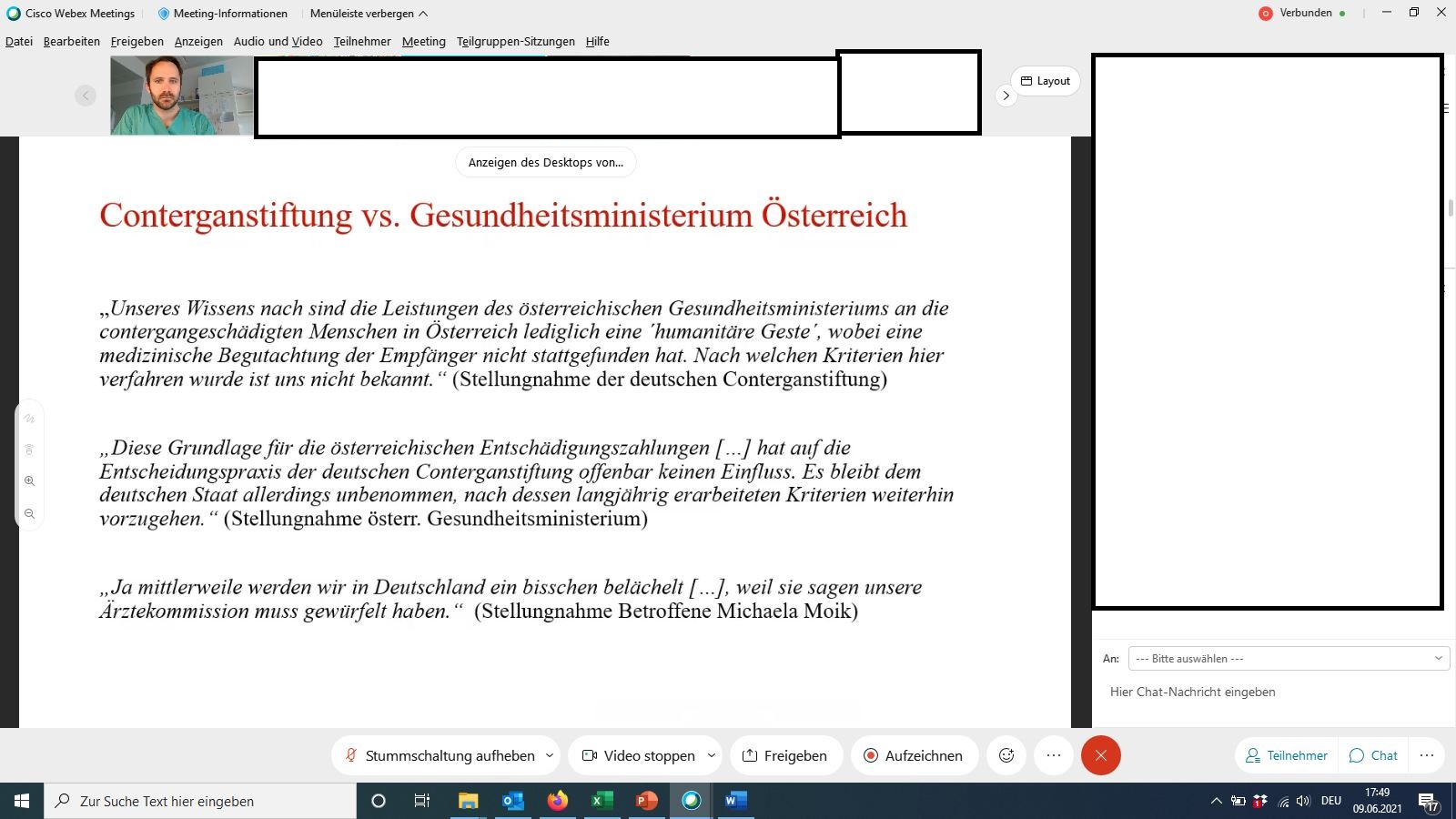Open the Hilfe menu
The width and height of the screenshot is (1456, 819).
(598, 41)
